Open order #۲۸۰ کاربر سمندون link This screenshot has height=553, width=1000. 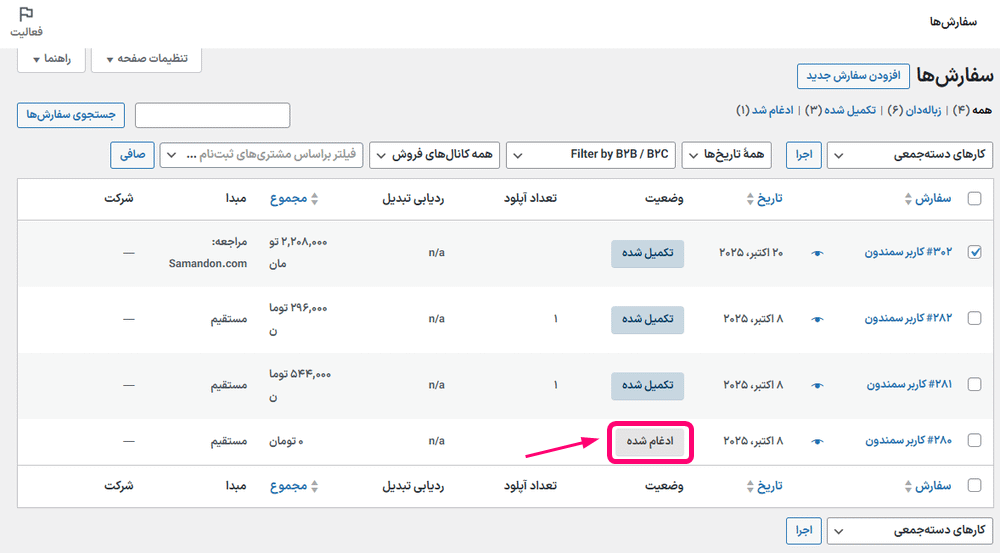(x=908, y=440)
